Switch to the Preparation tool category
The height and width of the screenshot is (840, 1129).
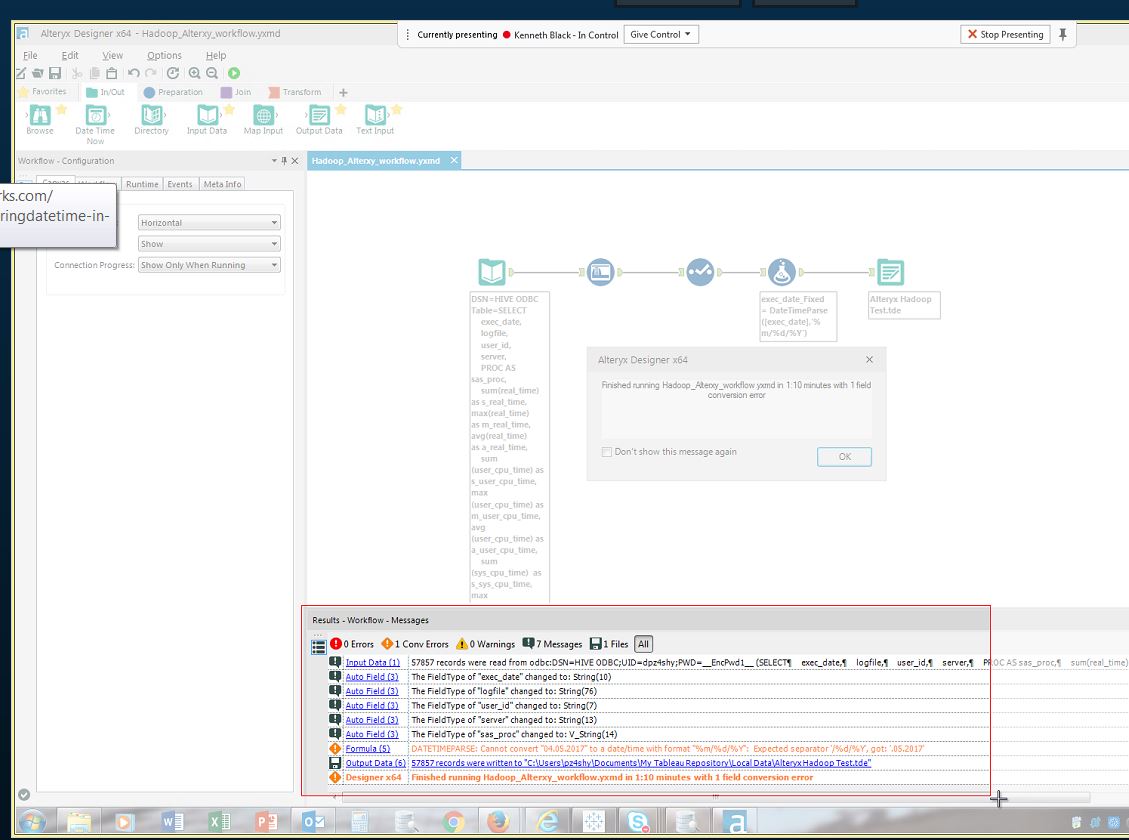coord(173,92)
